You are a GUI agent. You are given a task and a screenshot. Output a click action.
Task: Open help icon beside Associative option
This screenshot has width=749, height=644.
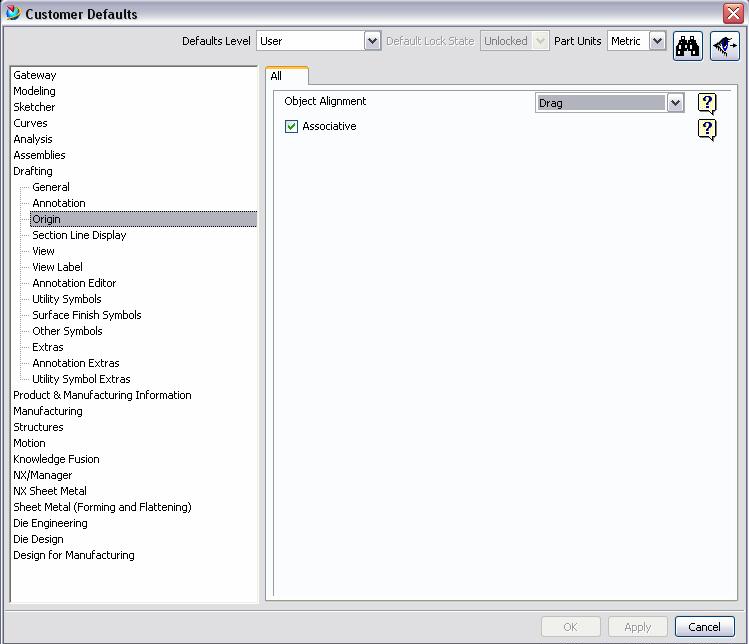point(707,128)
